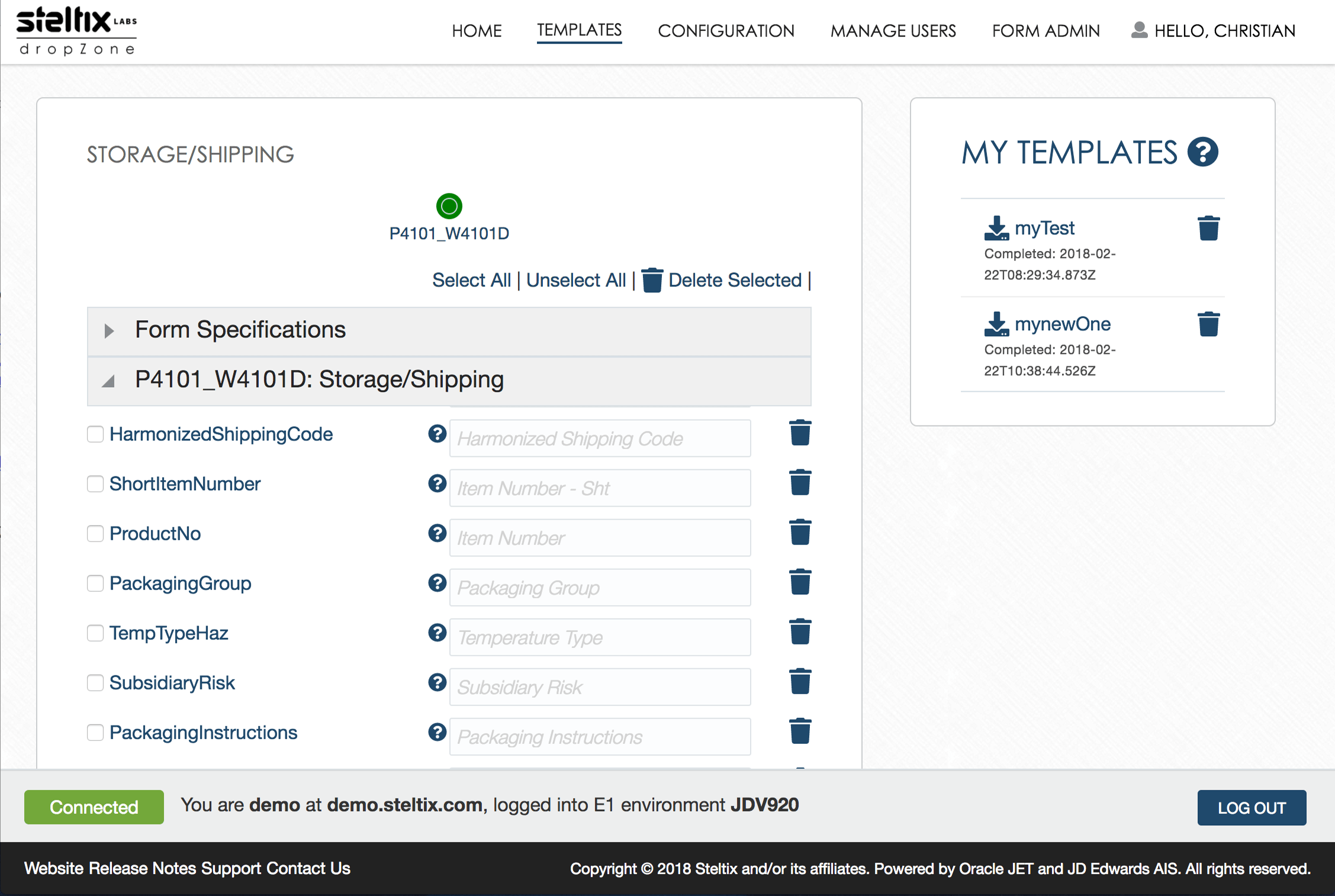Screen dimensions: 1335x896
Task: Delete the HarmonizedShippingCode field row
Action: 800,433
